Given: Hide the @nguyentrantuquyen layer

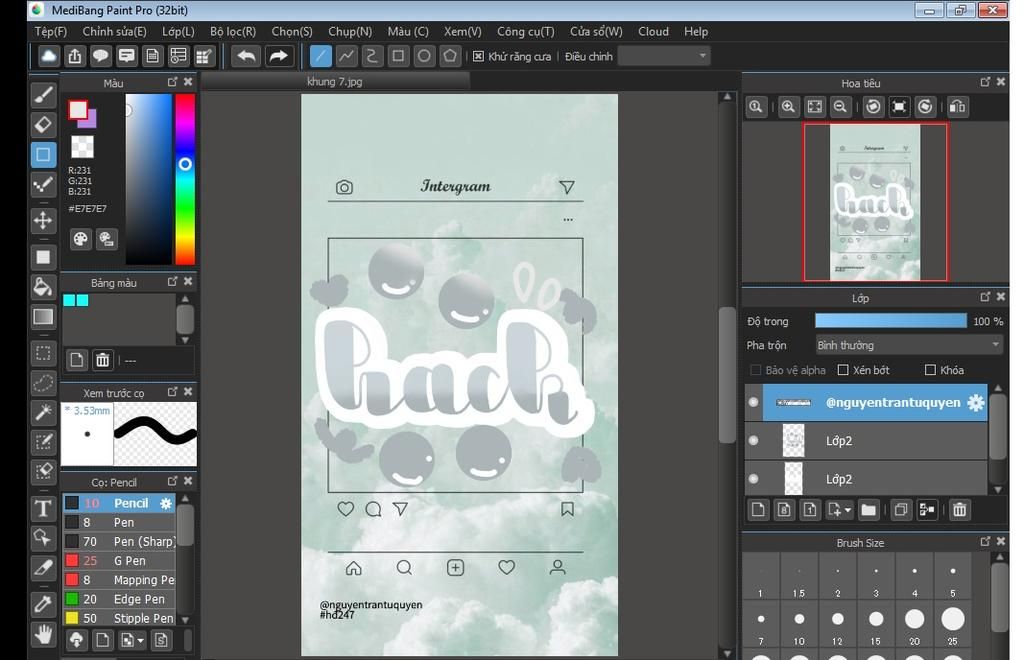Looking at the screenshot, I should pos(753,403).
